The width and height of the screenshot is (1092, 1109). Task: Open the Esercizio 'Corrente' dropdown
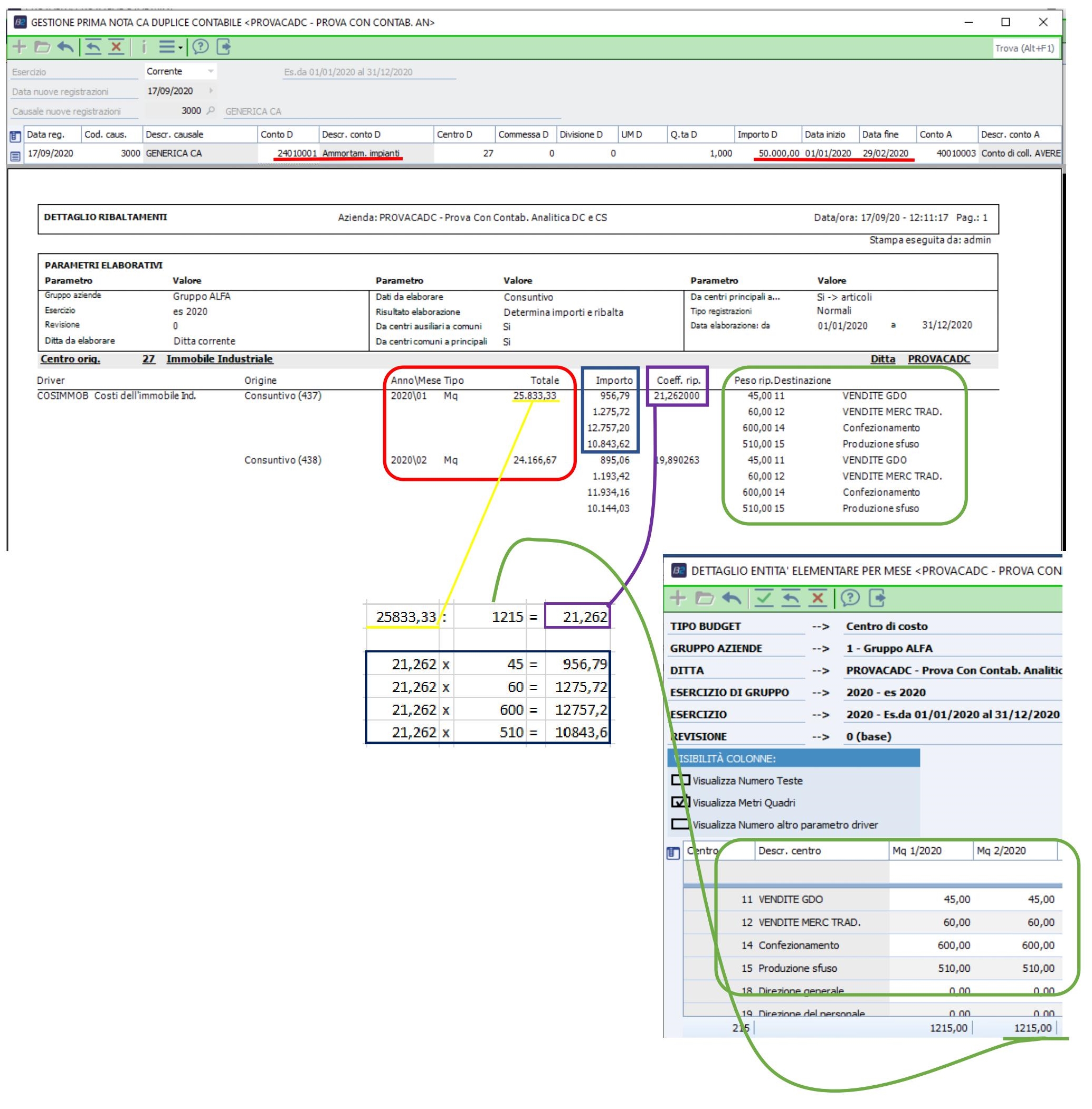pyautogui.click(x=211, y=71)
